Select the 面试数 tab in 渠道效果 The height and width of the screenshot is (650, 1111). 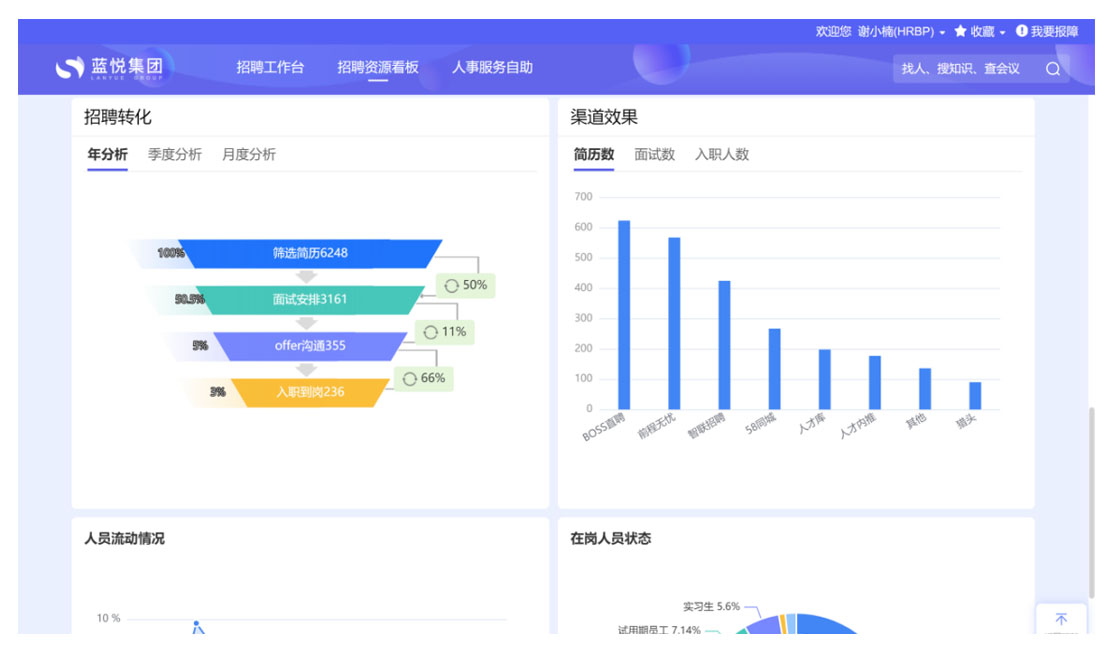click(x=654, y=154)
